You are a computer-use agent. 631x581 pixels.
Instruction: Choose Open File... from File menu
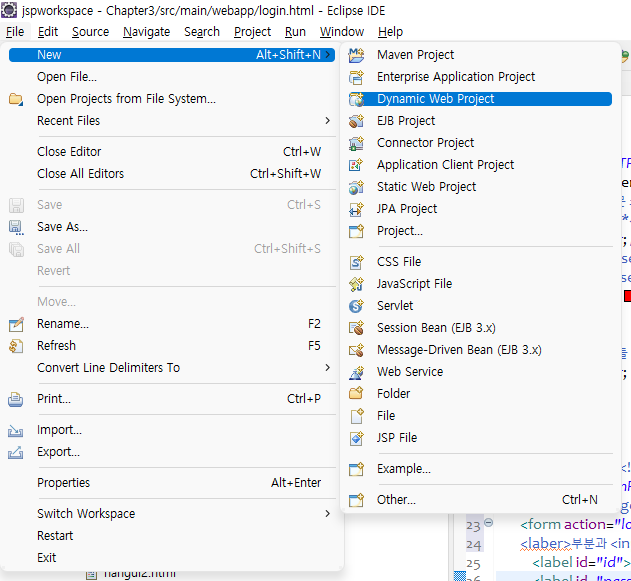(172, 77)
